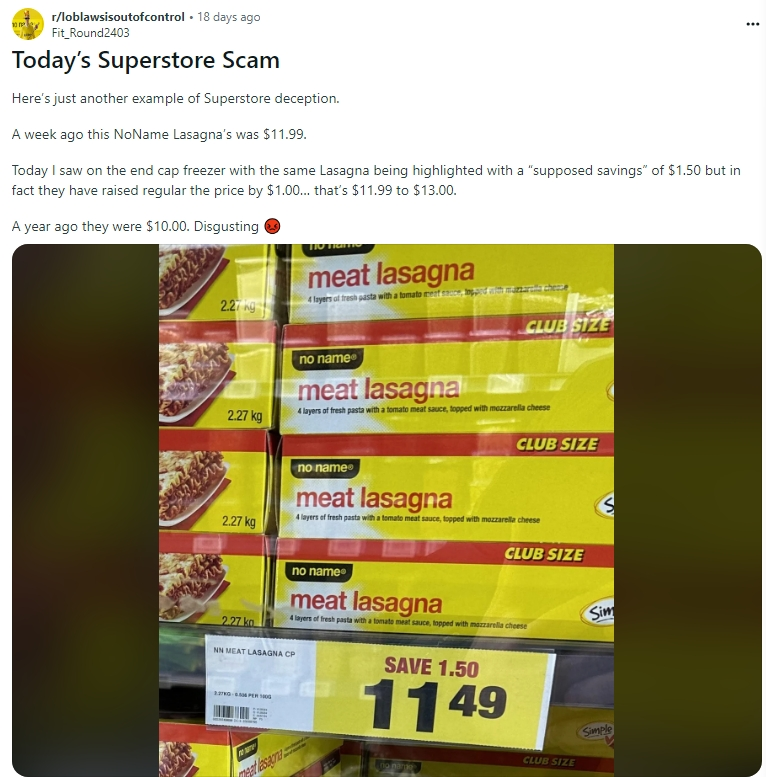
Task: Click the SAVE 1.50 price tag in photo
Action: click(431, 667)
